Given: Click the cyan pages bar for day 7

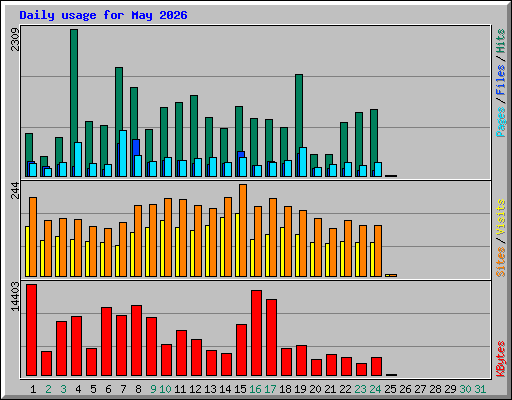Looking at the screenshot, I should point(123,153).
